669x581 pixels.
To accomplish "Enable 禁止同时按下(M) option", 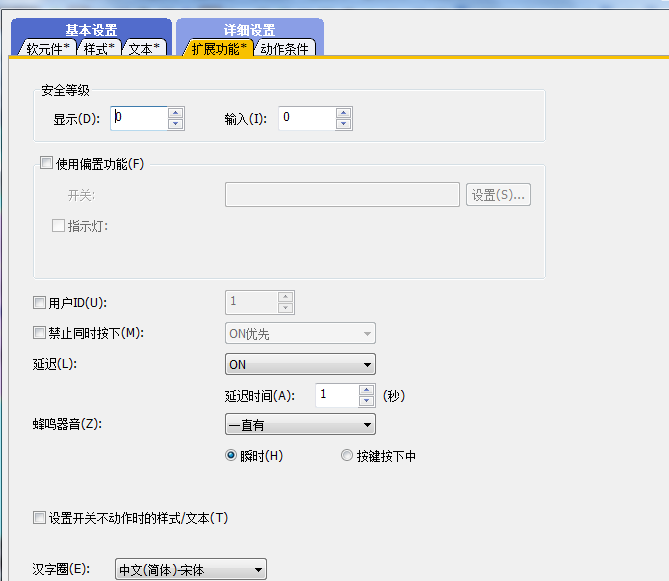I will click(x=40, y=333).
